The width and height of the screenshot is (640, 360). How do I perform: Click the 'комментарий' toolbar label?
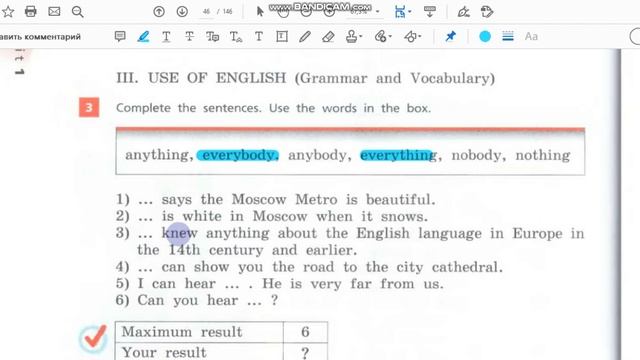click(x=52, y=37)
